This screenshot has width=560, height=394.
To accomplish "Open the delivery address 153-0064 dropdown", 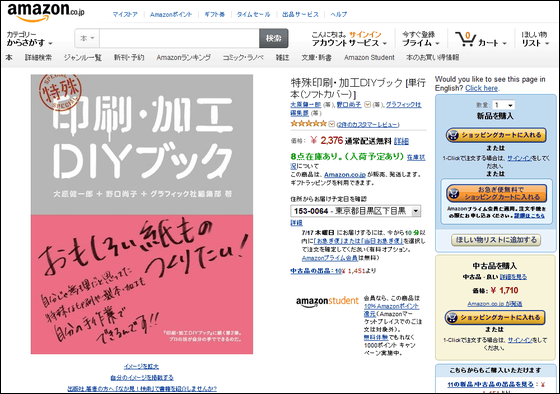I will point(356,211).
